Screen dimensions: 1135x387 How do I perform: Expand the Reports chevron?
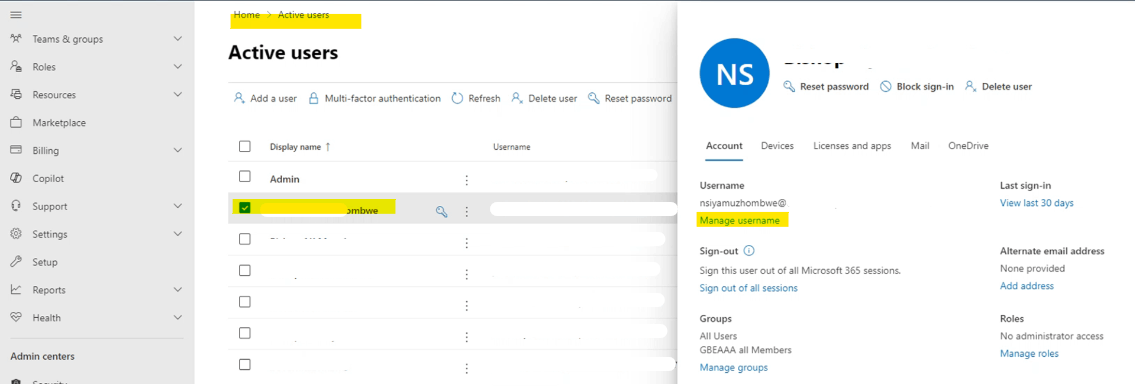tap(177, 289)
